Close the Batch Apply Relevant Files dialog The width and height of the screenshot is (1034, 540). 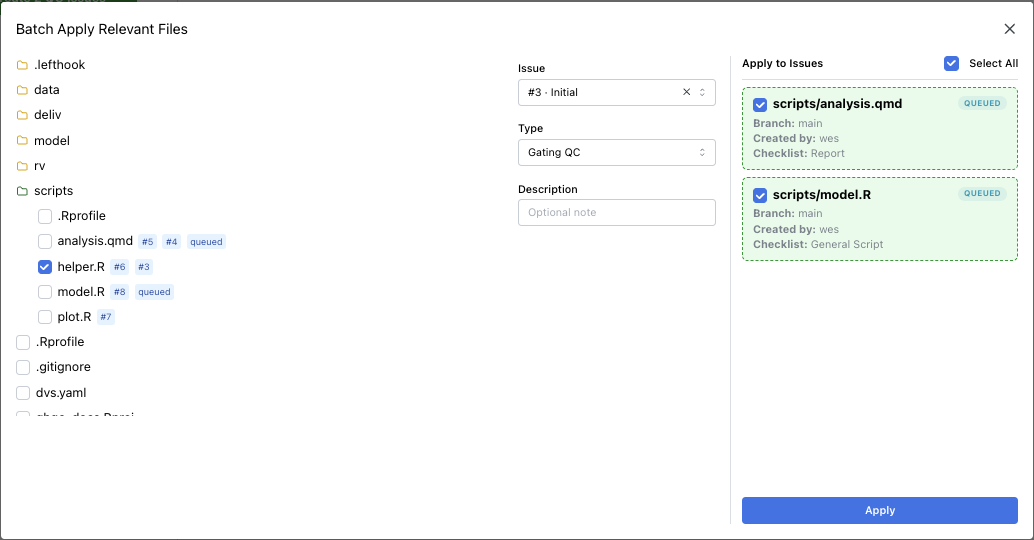click(1009, 29)
